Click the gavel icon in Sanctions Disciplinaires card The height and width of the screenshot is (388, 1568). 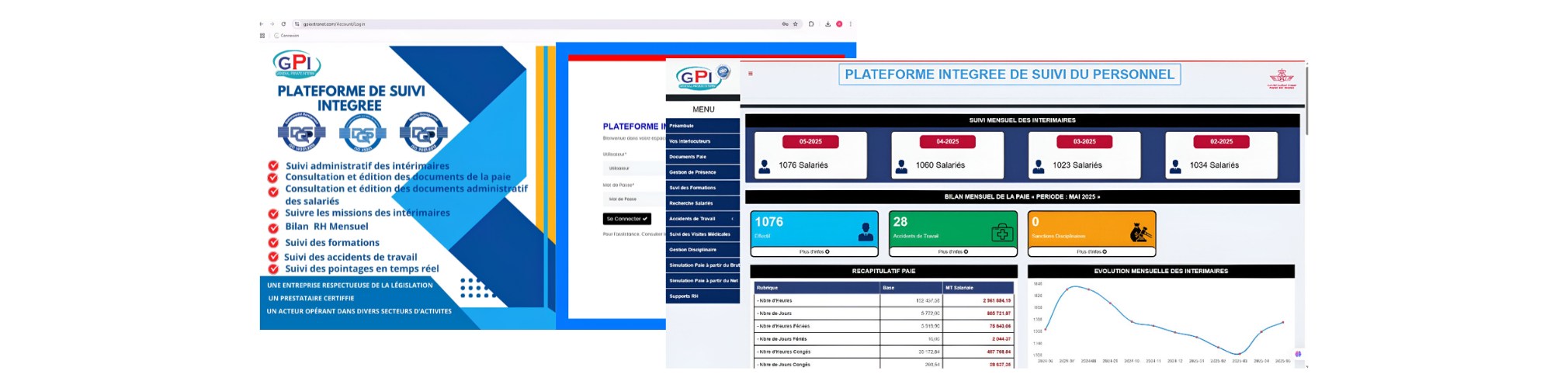point(1140,232)
